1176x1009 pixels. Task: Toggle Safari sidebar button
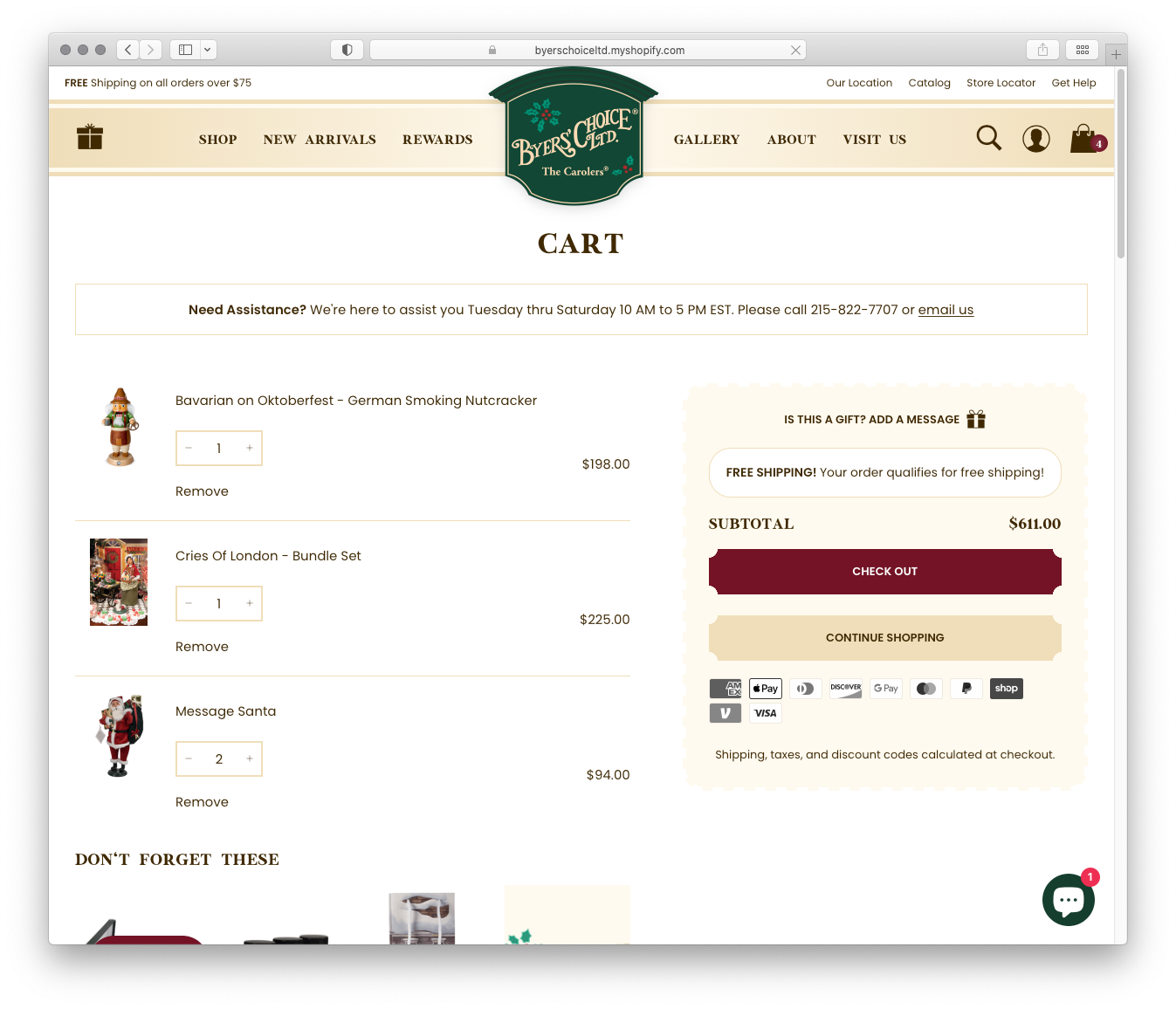[185, 50]
